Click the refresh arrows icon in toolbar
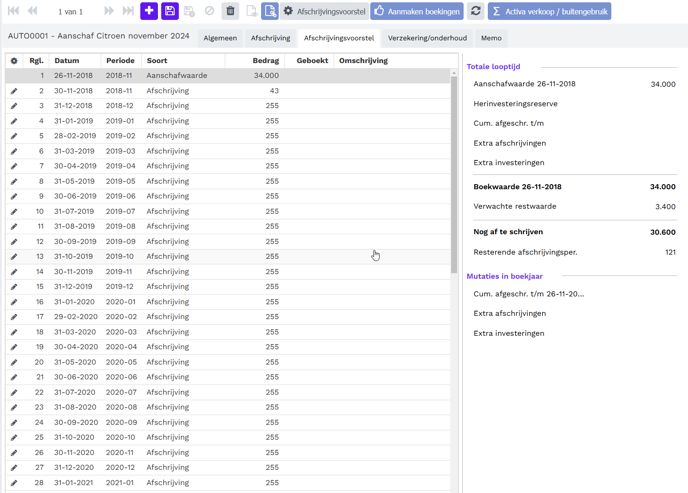Image resolution: width=688 pixels, height=493 pixels. pyautogui.click(x=476, y=11)
